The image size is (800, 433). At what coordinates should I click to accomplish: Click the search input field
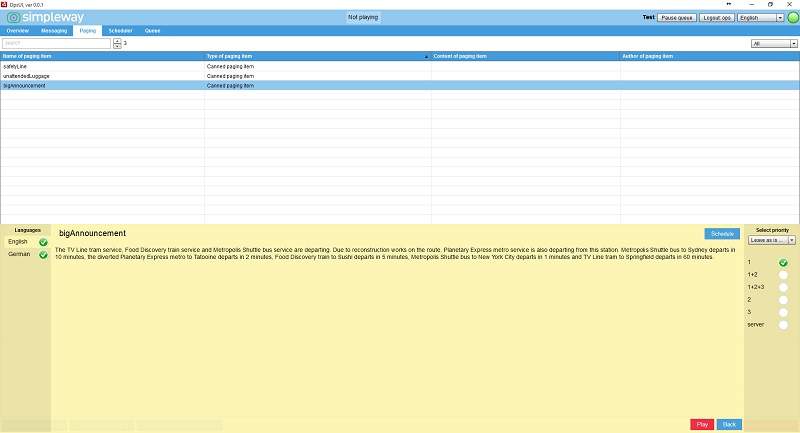(55, 44)
